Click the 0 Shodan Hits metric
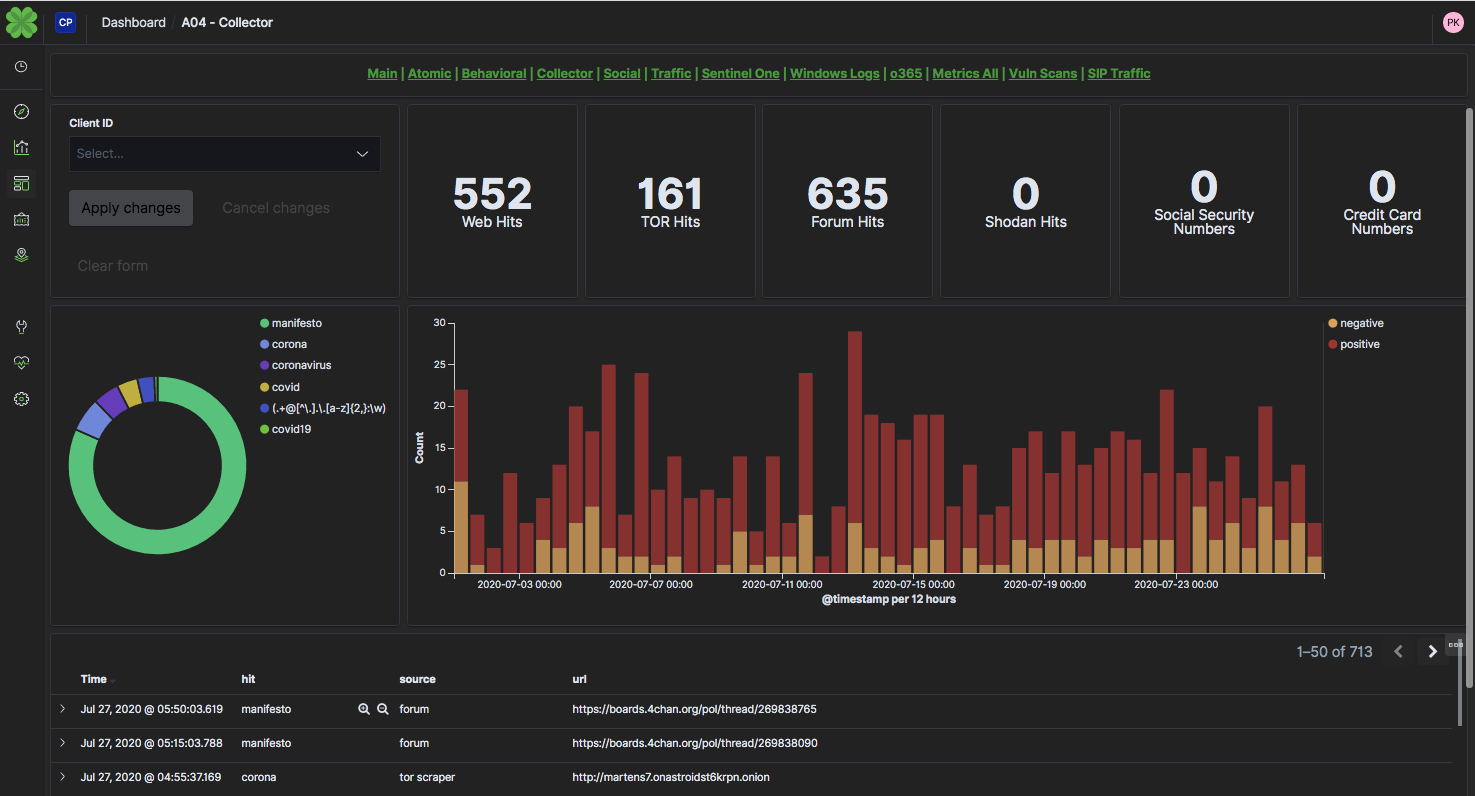1475x796 pixels. pos(1025,201)
